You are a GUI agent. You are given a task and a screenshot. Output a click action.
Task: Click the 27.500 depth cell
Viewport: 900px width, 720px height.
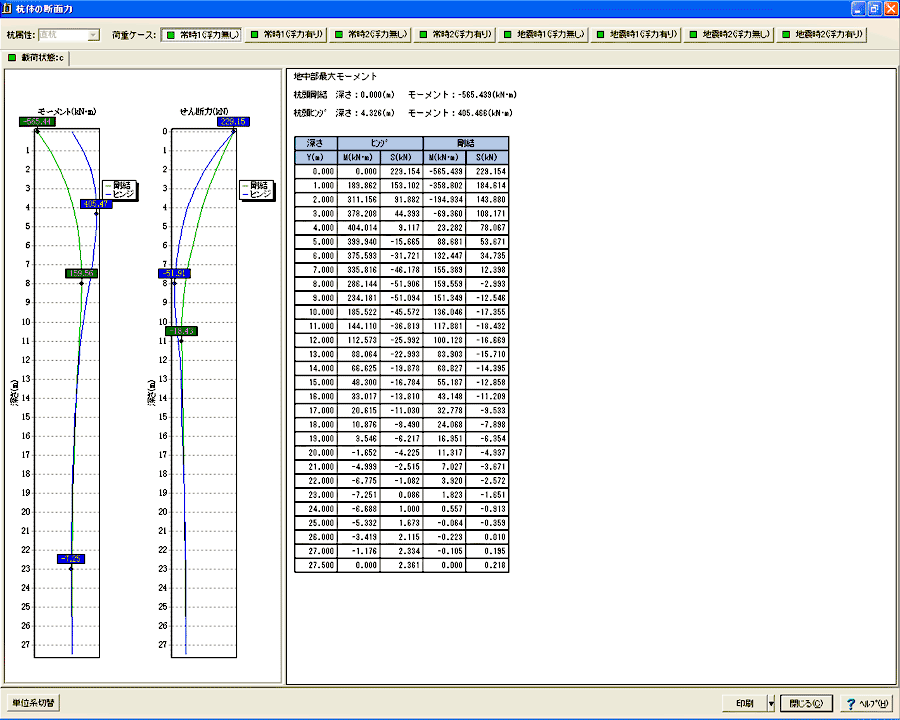[316, 566]
